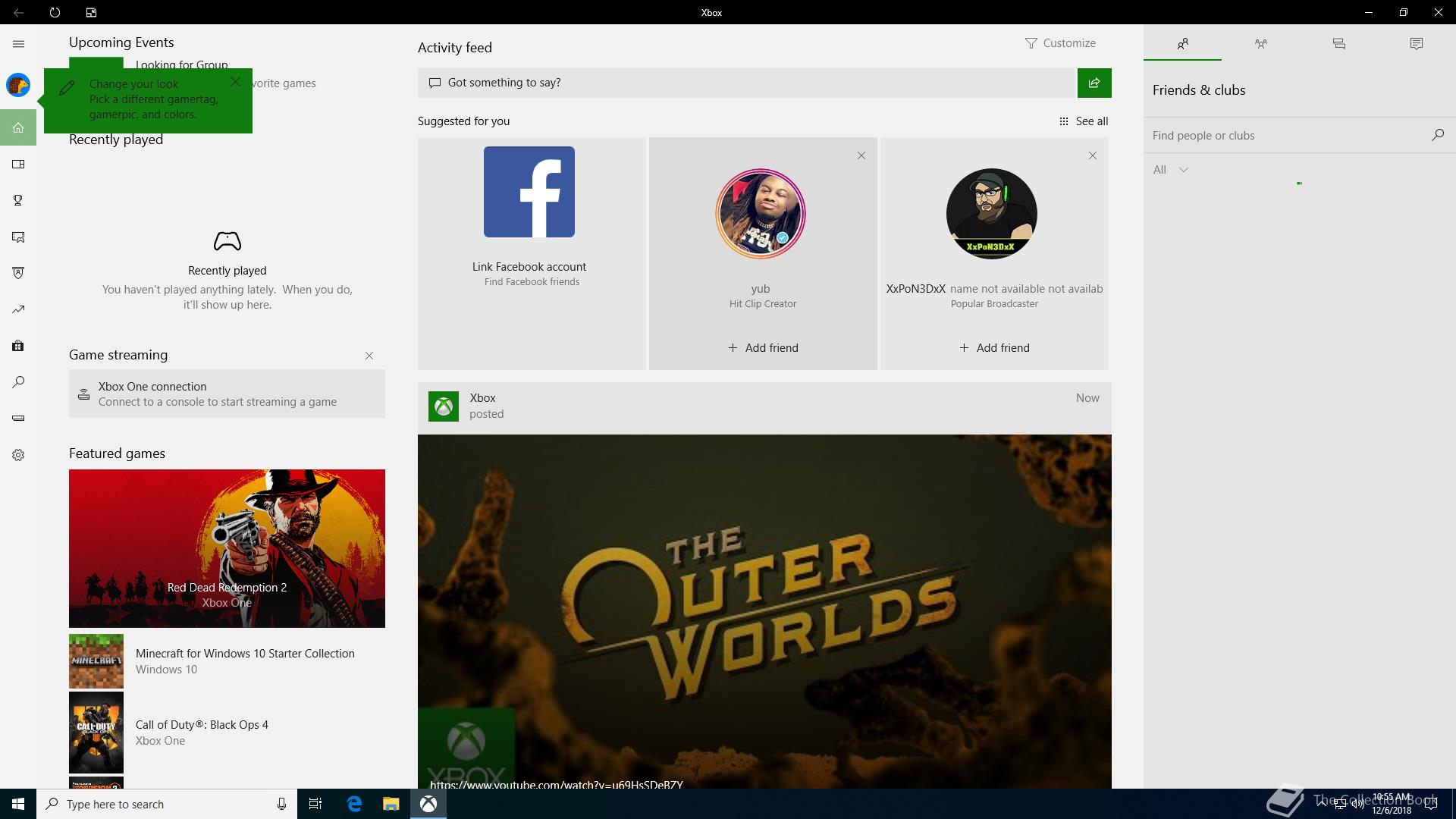Open Captures icon in the sidebar

18,237
